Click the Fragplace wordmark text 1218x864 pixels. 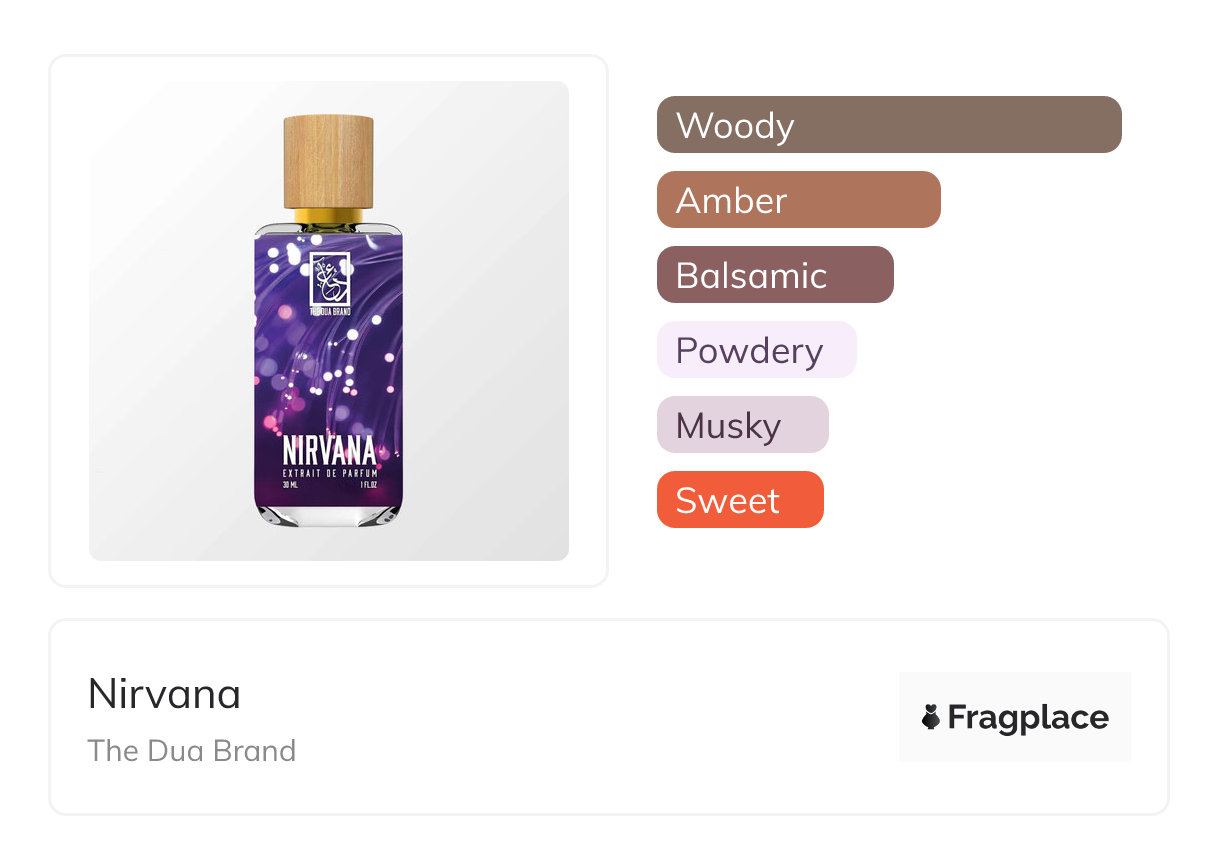[1028, 717]
